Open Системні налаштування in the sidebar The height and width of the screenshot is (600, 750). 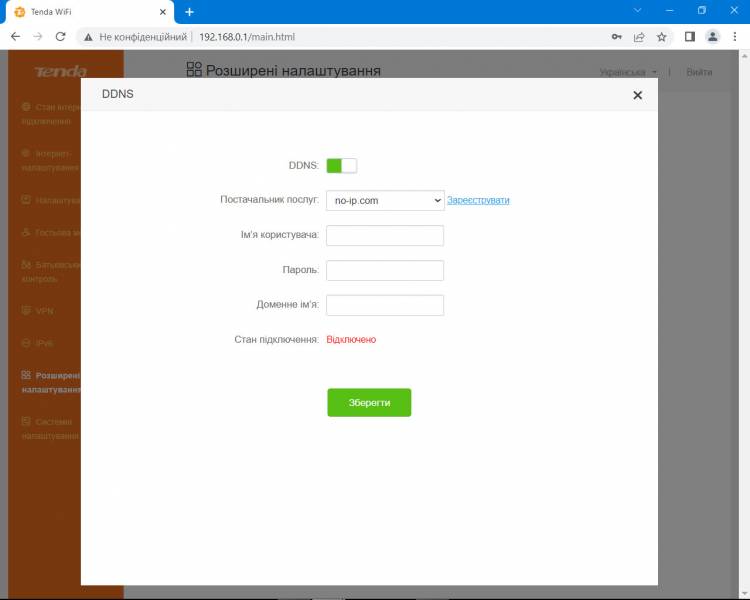(50, 429)
